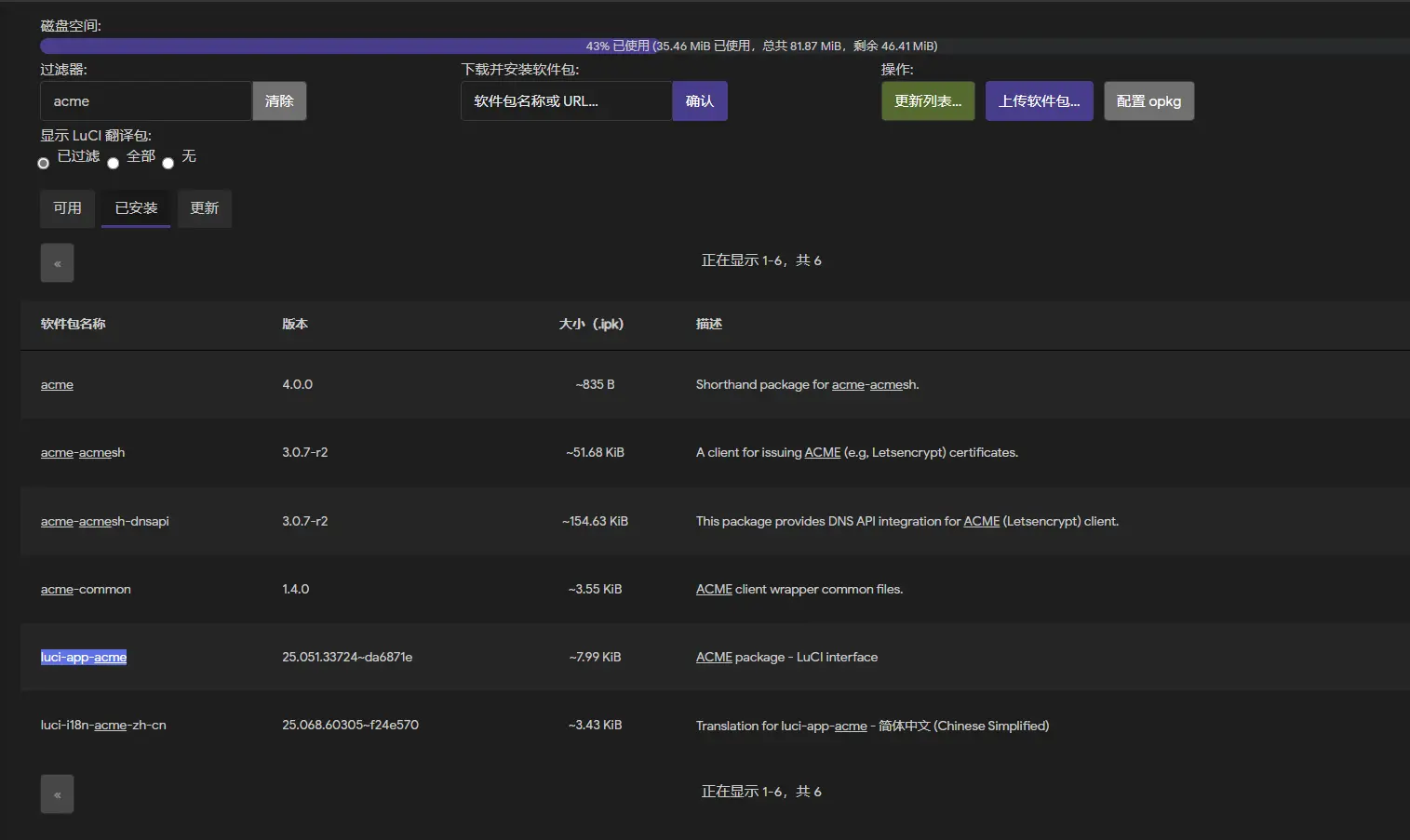Click the 确认 install button
Viewport: 1410px width, 840px height.
point(699,101)
